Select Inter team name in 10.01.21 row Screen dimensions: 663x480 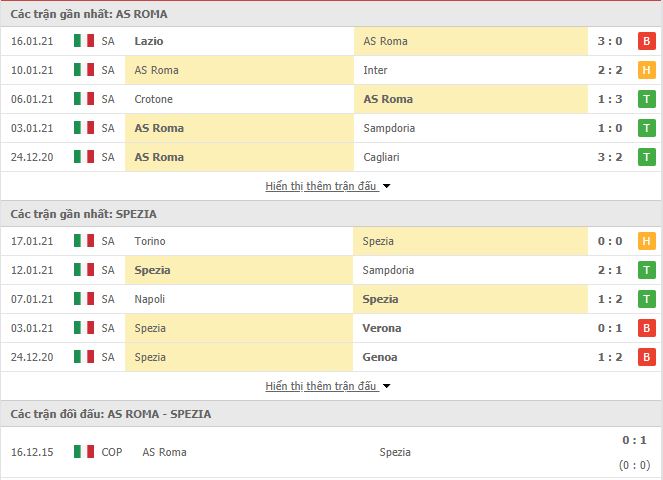coord(376,70)
